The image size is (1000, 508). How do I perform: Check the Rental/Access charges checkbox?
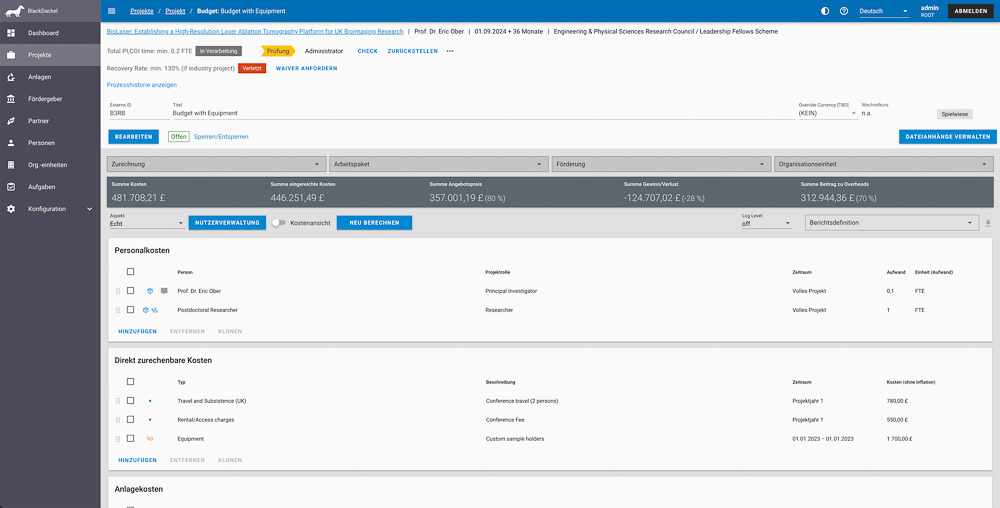(130, 419)
